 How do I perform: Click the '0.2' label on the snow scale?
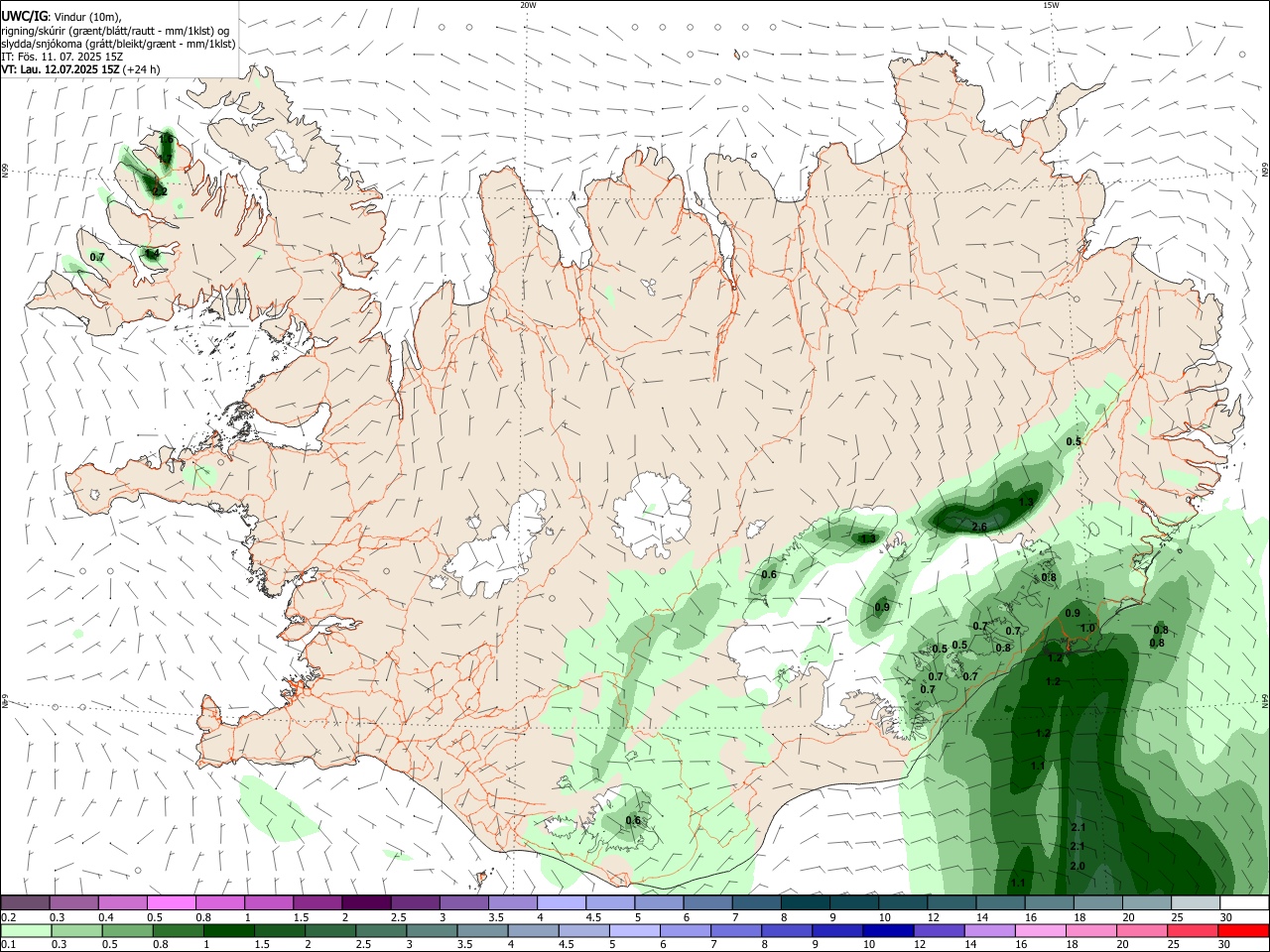point(8,917)
